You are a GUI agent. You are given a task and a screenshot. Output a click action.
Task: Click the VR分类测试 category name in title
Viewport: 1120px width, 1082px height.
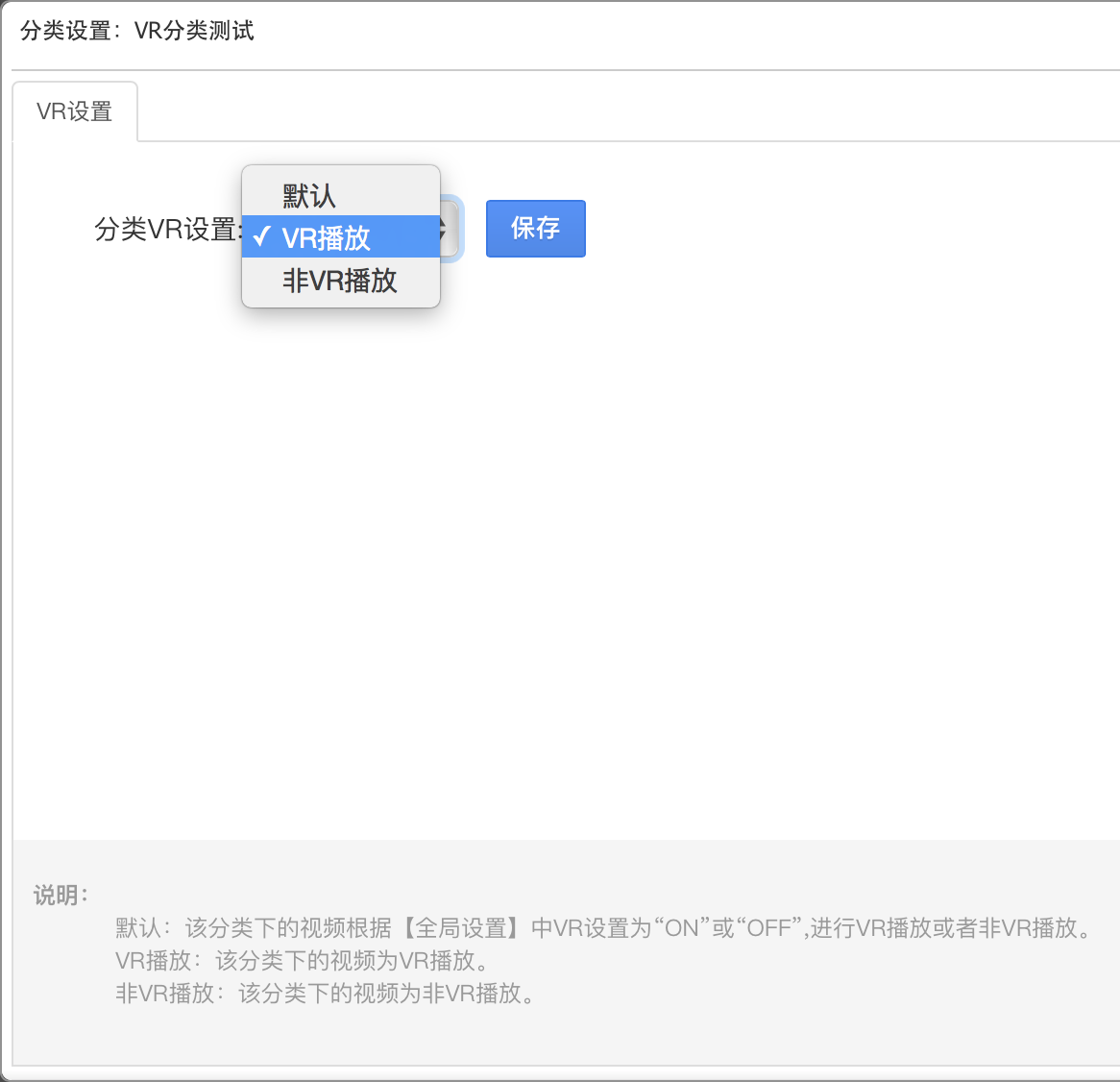pyautogui.click(x=194, y=31)
